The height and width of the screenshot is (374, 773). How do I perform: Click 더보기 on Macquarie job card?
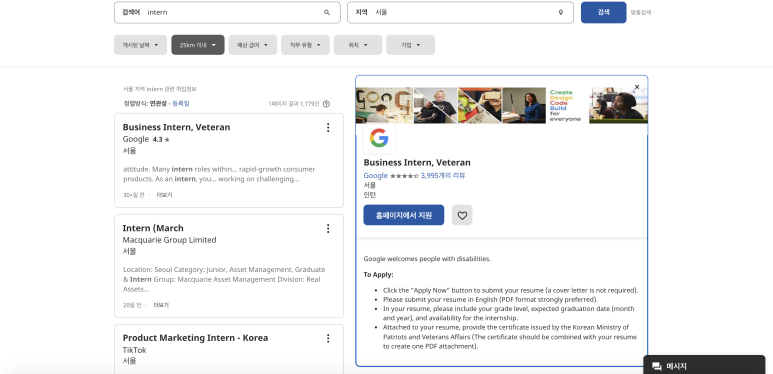coord(161,306)
